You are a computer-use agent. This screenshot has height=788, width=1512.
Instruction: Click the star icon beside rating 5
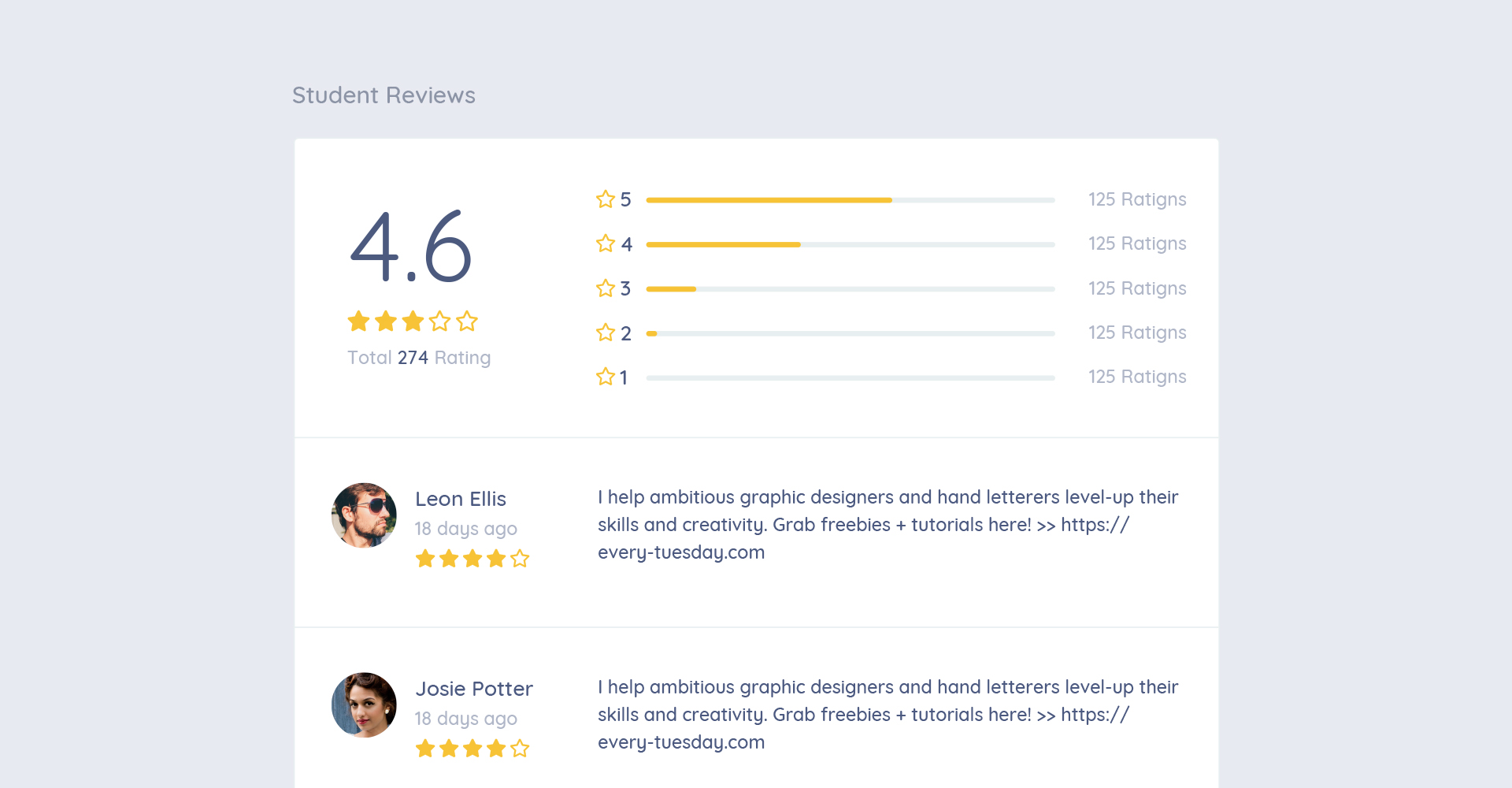click(x=605, y=199)
